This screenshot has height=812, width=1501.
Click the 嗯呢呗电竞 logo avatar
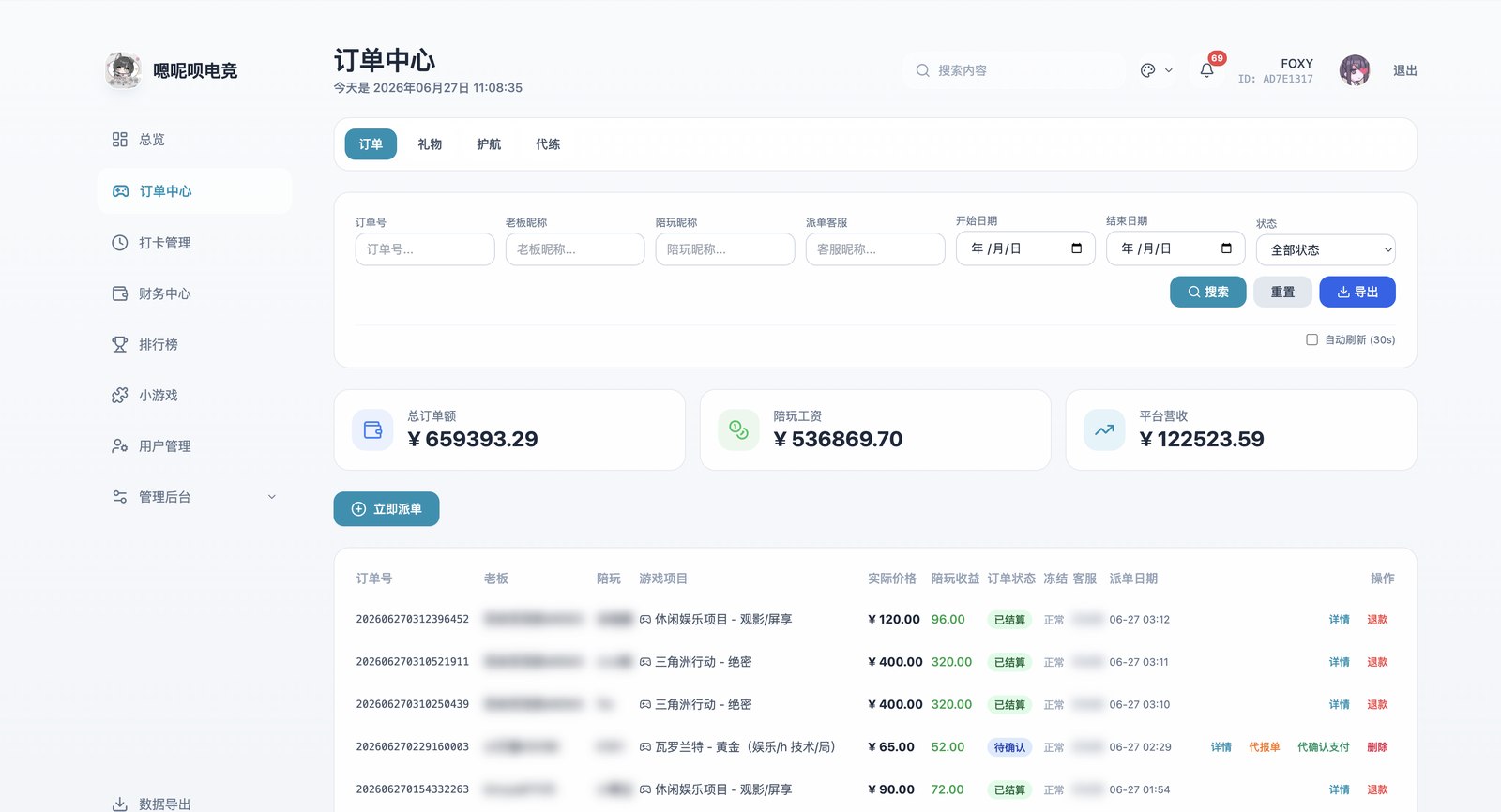(x=123, y=70)
